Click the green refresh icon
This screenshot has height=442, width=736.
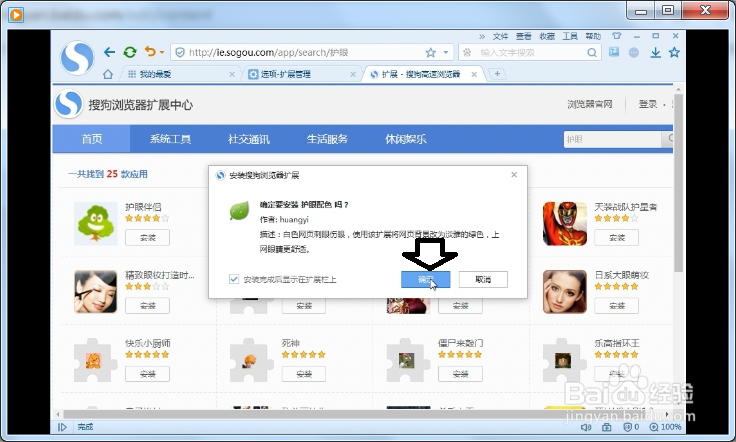coord(130,52)
